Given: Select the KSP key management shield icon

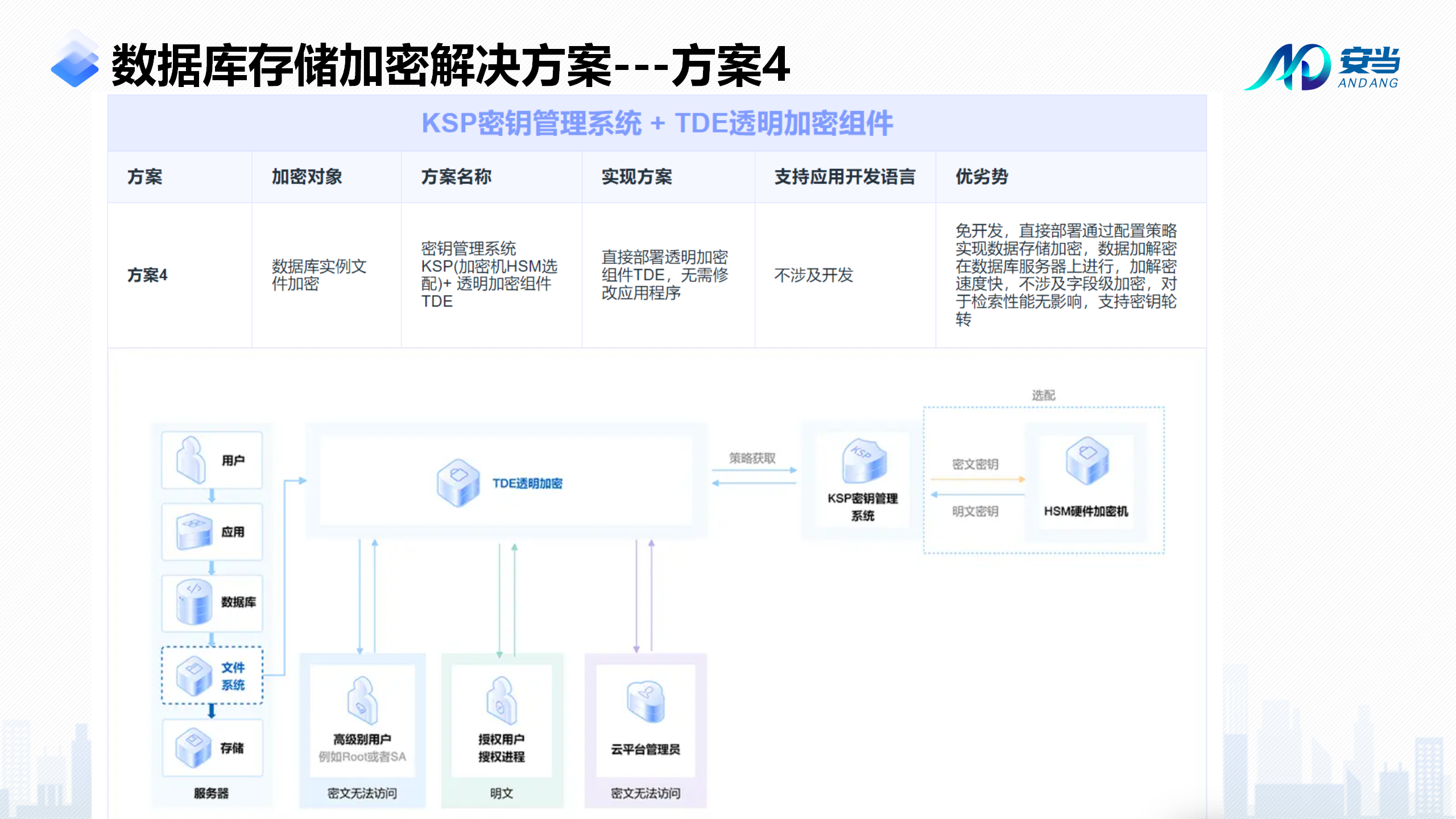Looking at the screenshot, I should click(863, 461).
